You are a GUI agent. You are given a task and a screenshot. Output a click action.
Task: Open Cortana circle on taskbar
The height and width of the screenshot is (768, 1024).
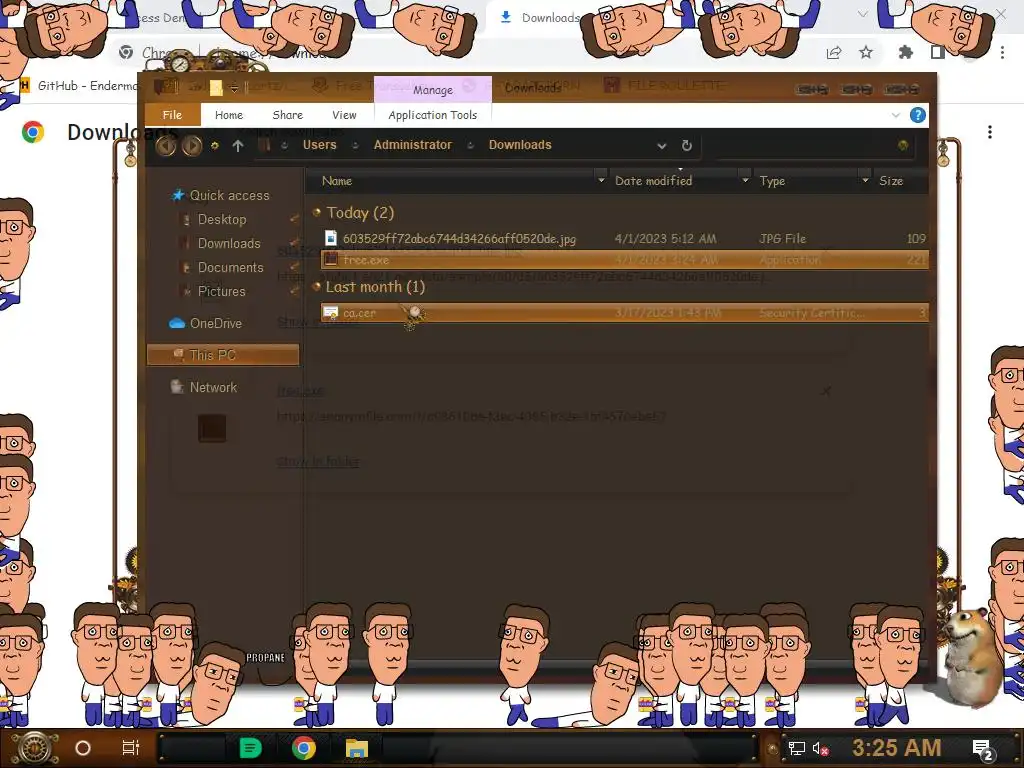(x=83, y=748)
